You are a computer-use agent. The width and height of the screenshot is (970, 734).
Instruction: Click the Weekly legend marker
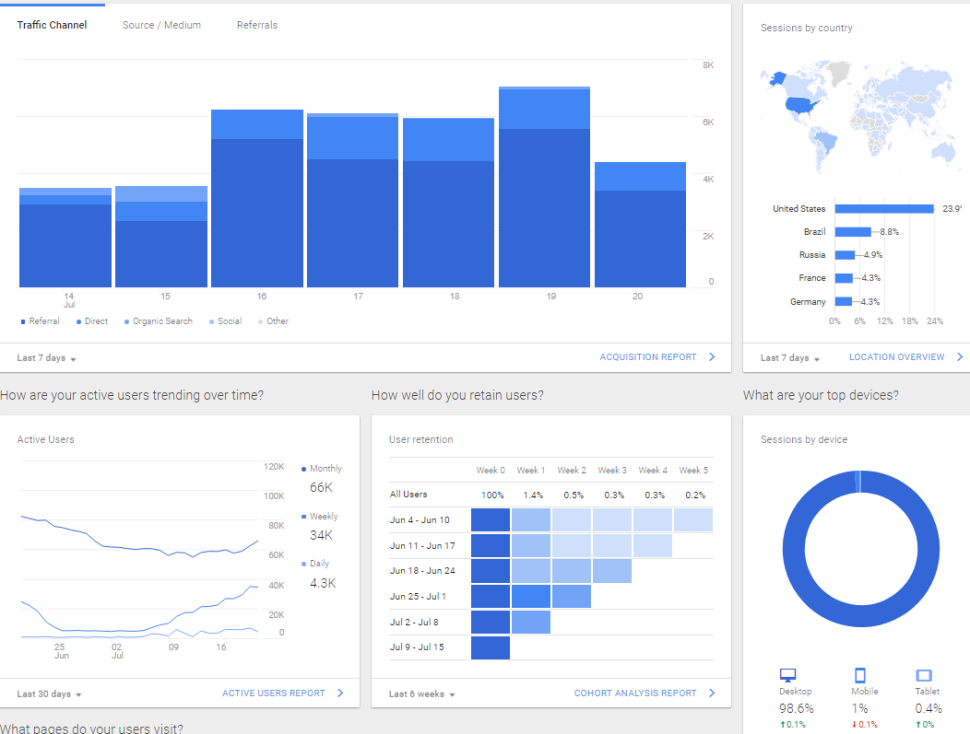pos(304,516)
